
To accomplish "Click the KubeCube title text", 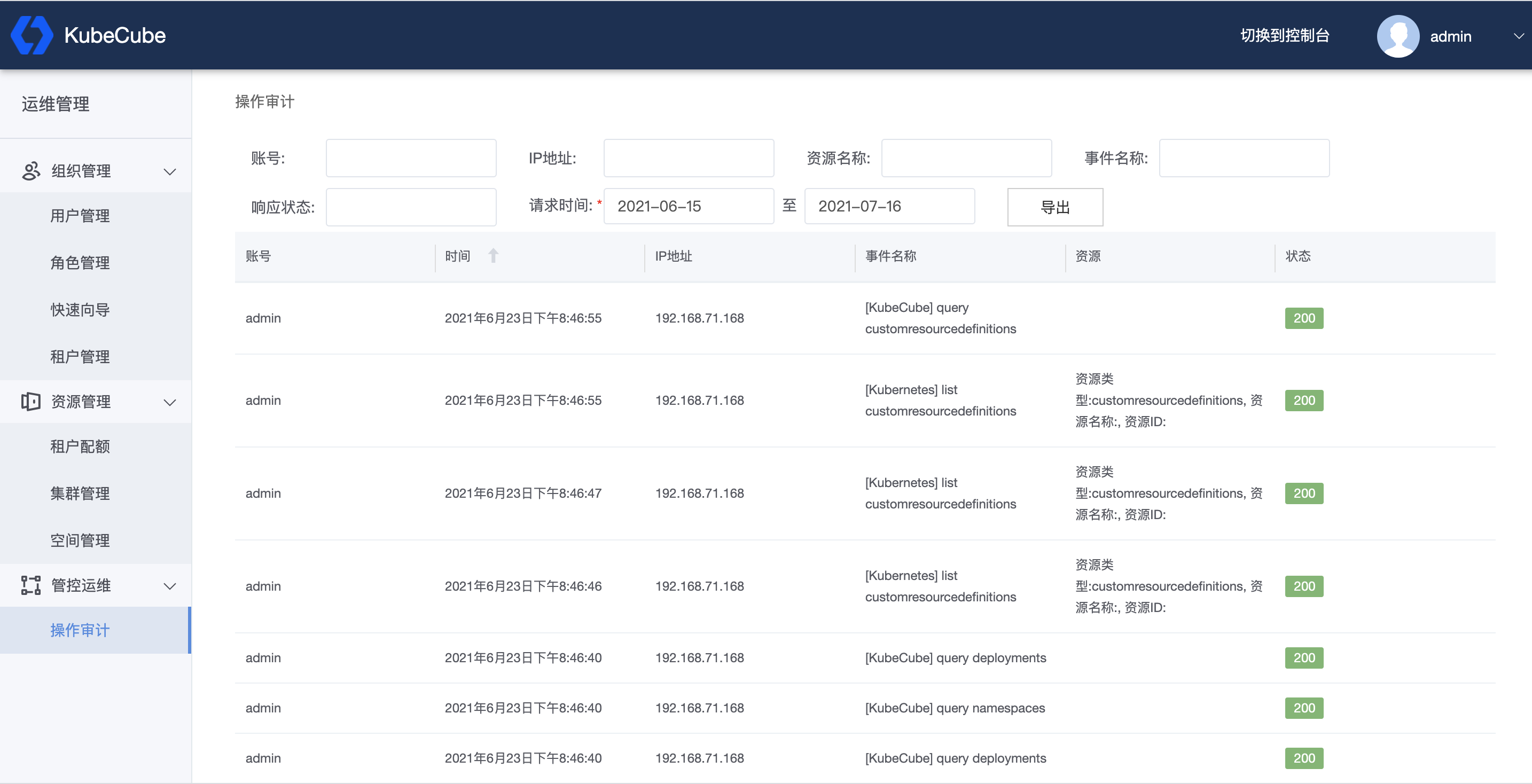I will [x=115, y=36].
